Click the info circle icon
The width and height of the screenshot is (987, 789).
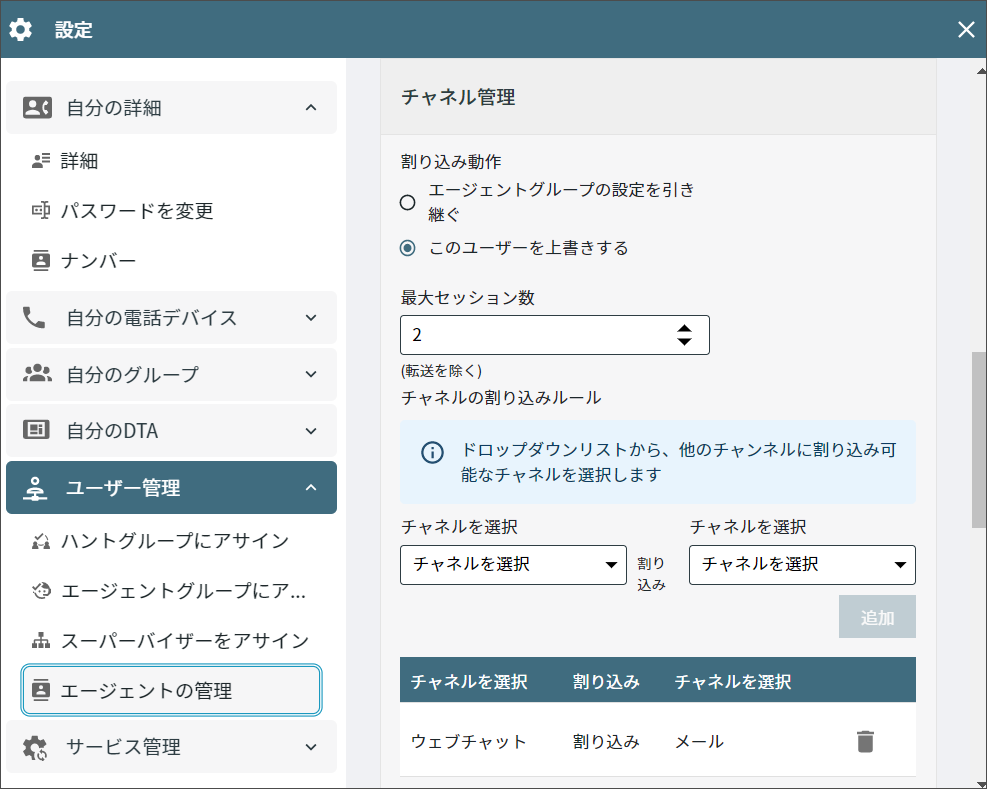tap(432, 452)
